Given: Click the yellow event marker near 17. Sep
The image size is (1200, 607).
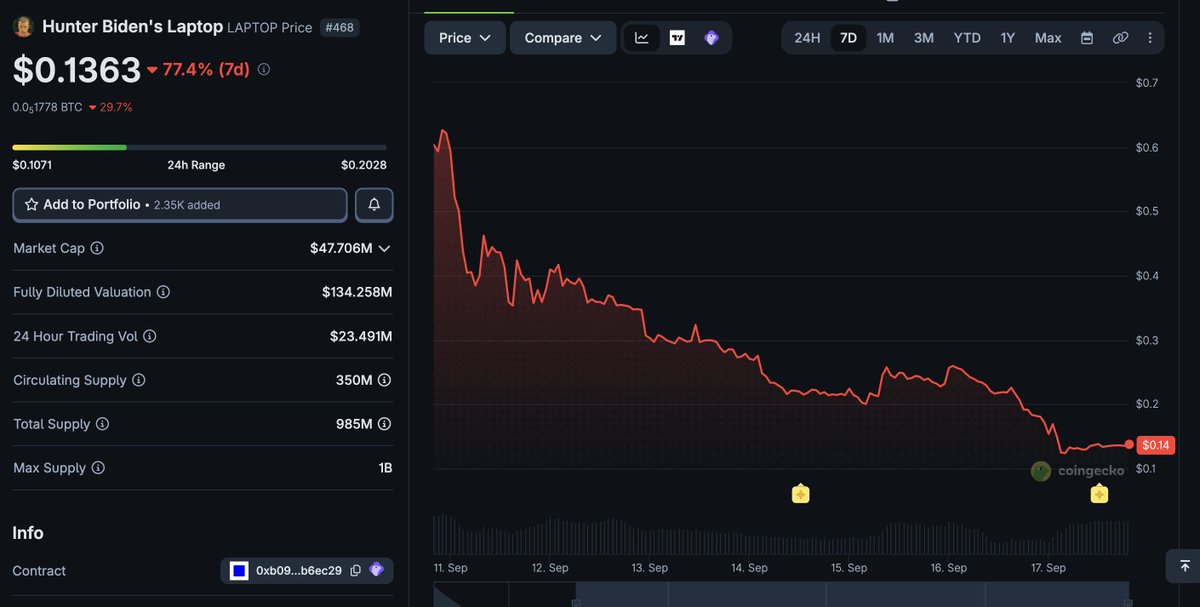Looking at the screenshot, I should tap(1099, 493).
